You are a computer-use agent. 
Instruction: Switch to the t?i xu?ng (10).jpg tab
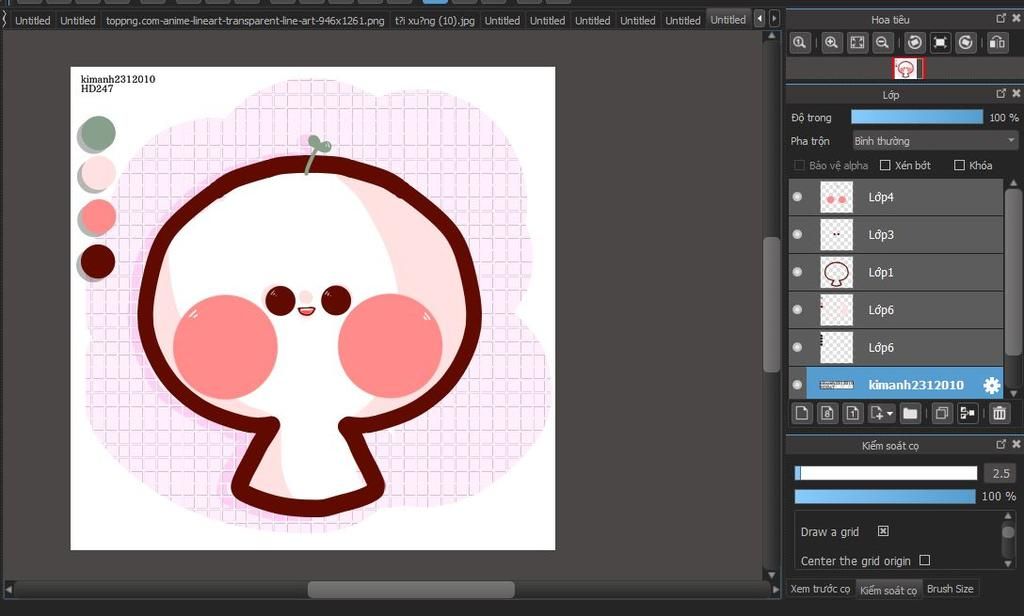click(x=435, y=20)
